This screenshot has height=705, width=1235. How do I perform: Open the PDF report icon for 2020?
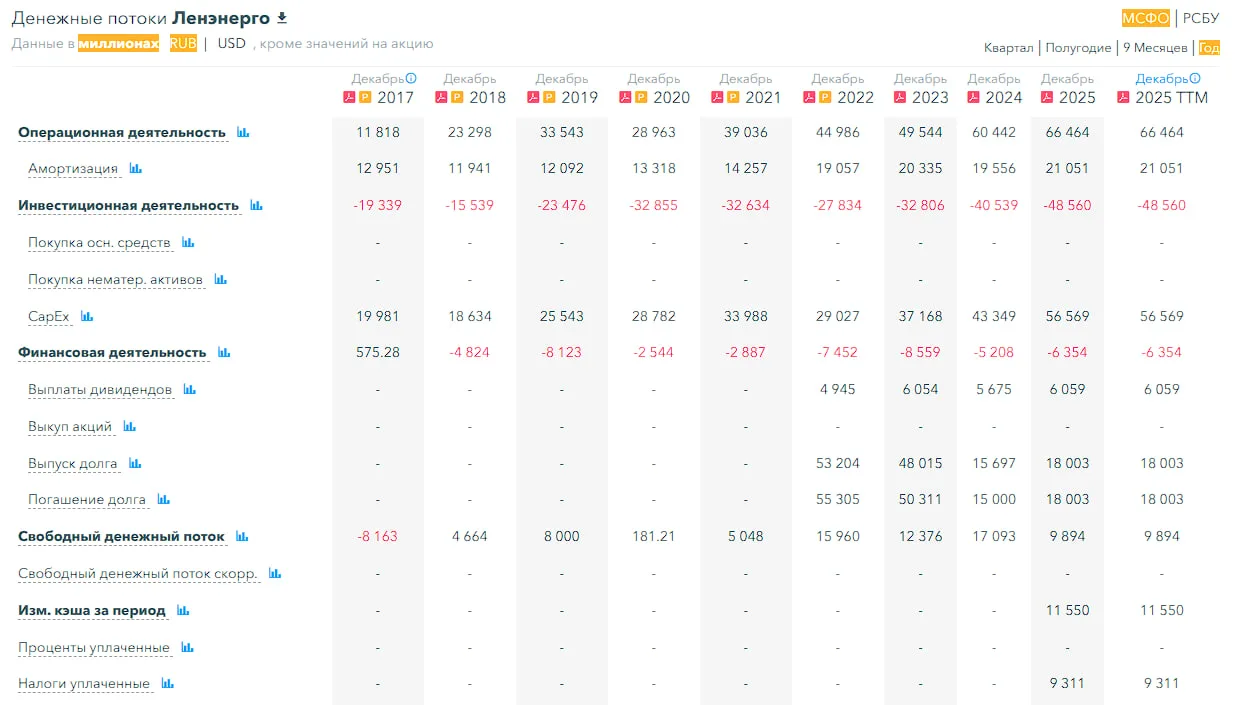pyautogui.click(x=625, y=97)
